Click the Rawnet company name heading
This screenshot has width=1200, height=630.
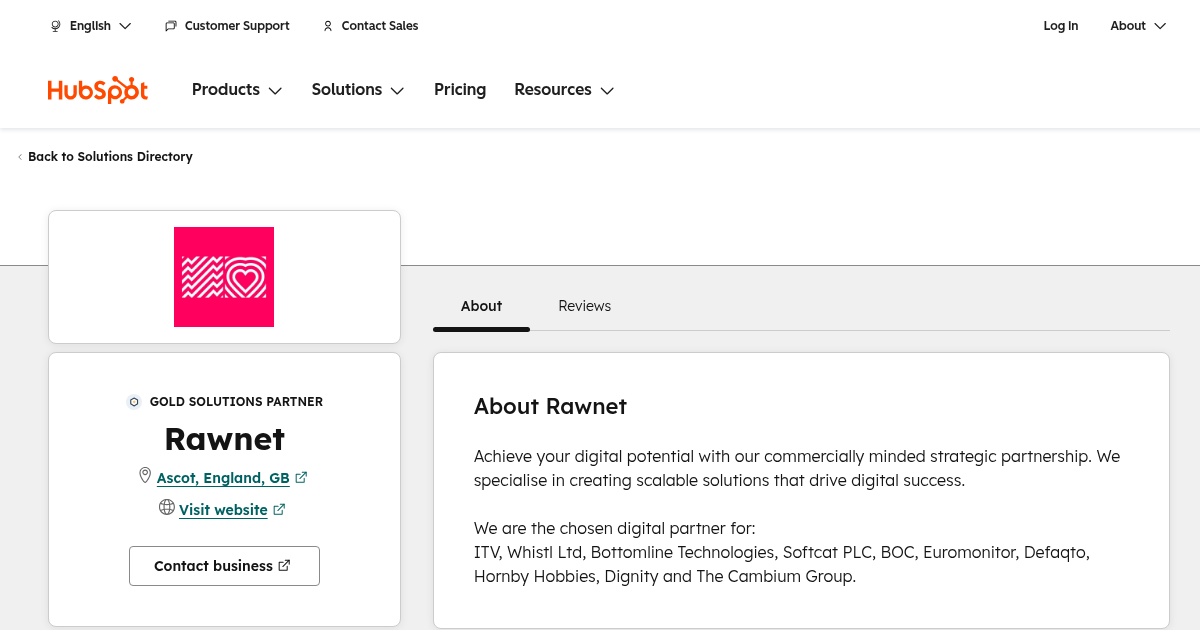(x=224, y=439)
